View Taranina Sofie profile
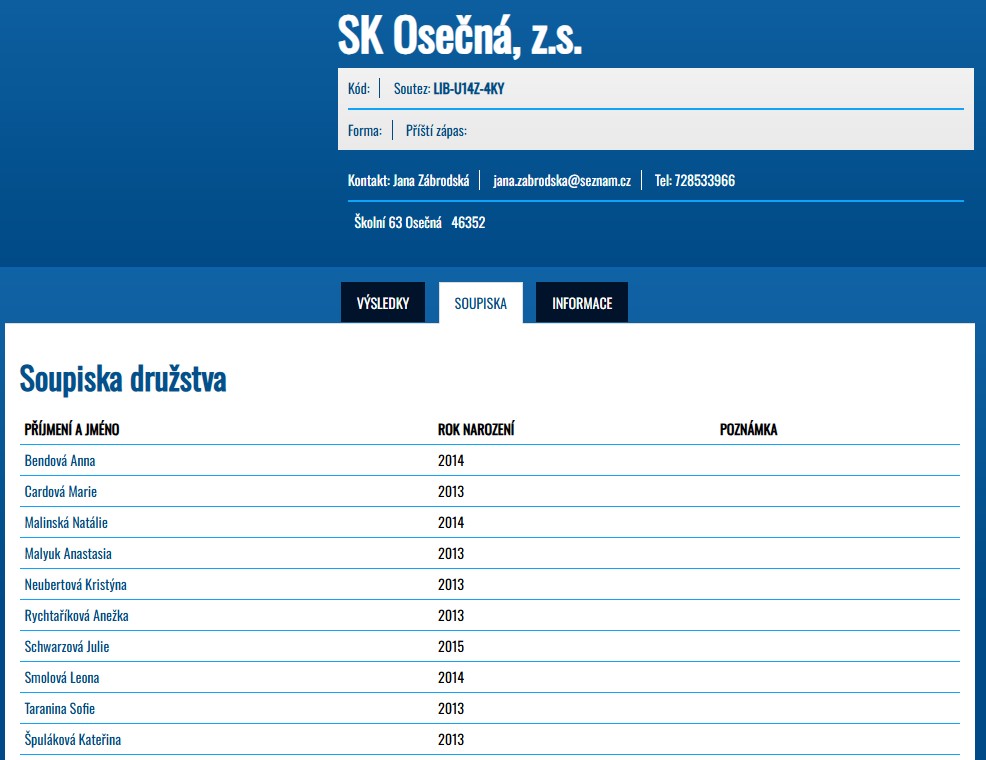Image resolution: width=986 pixels, height=760 pixels. (60, 709)
